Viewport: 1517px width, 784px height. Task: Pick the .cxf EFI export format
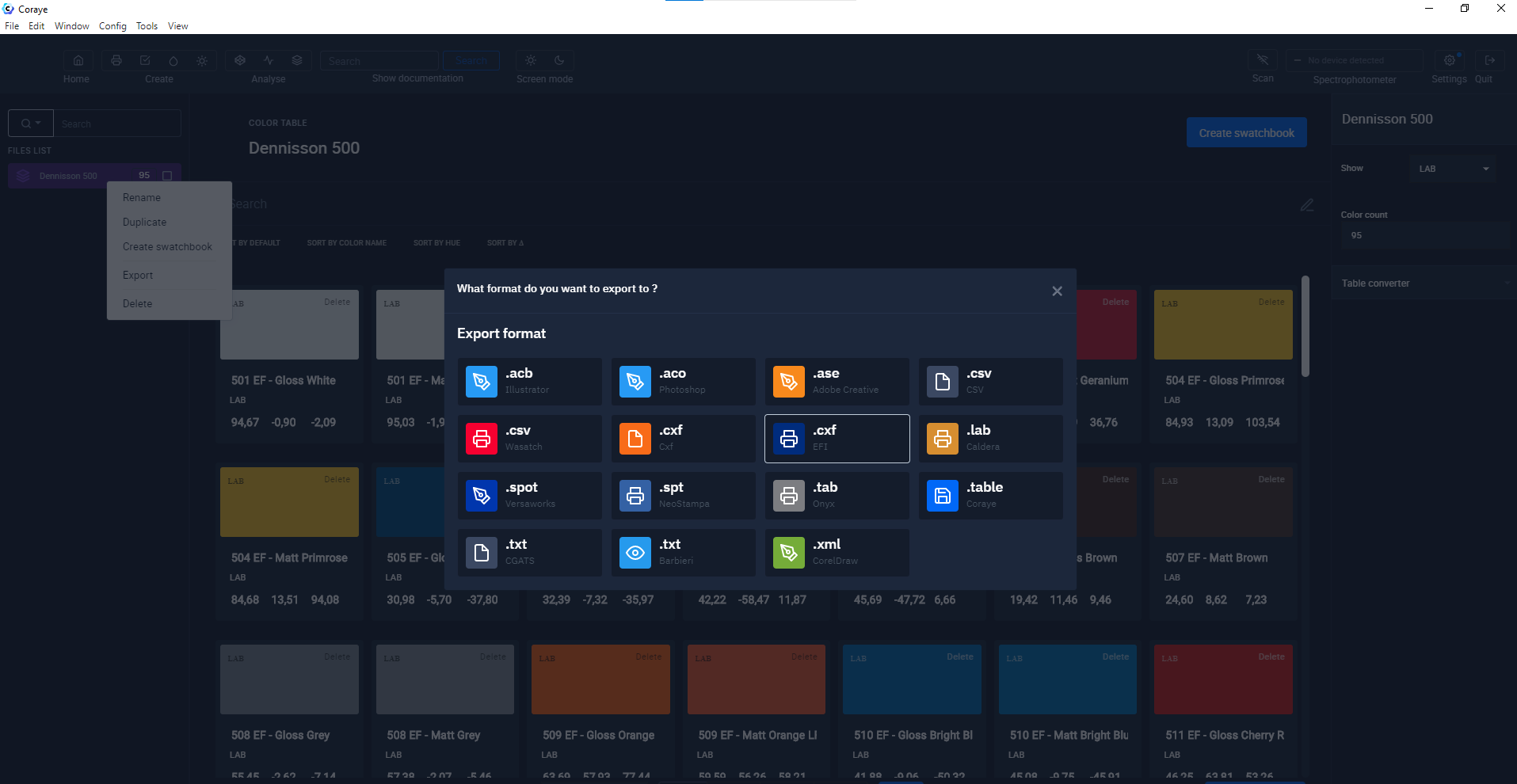point(837,439)
